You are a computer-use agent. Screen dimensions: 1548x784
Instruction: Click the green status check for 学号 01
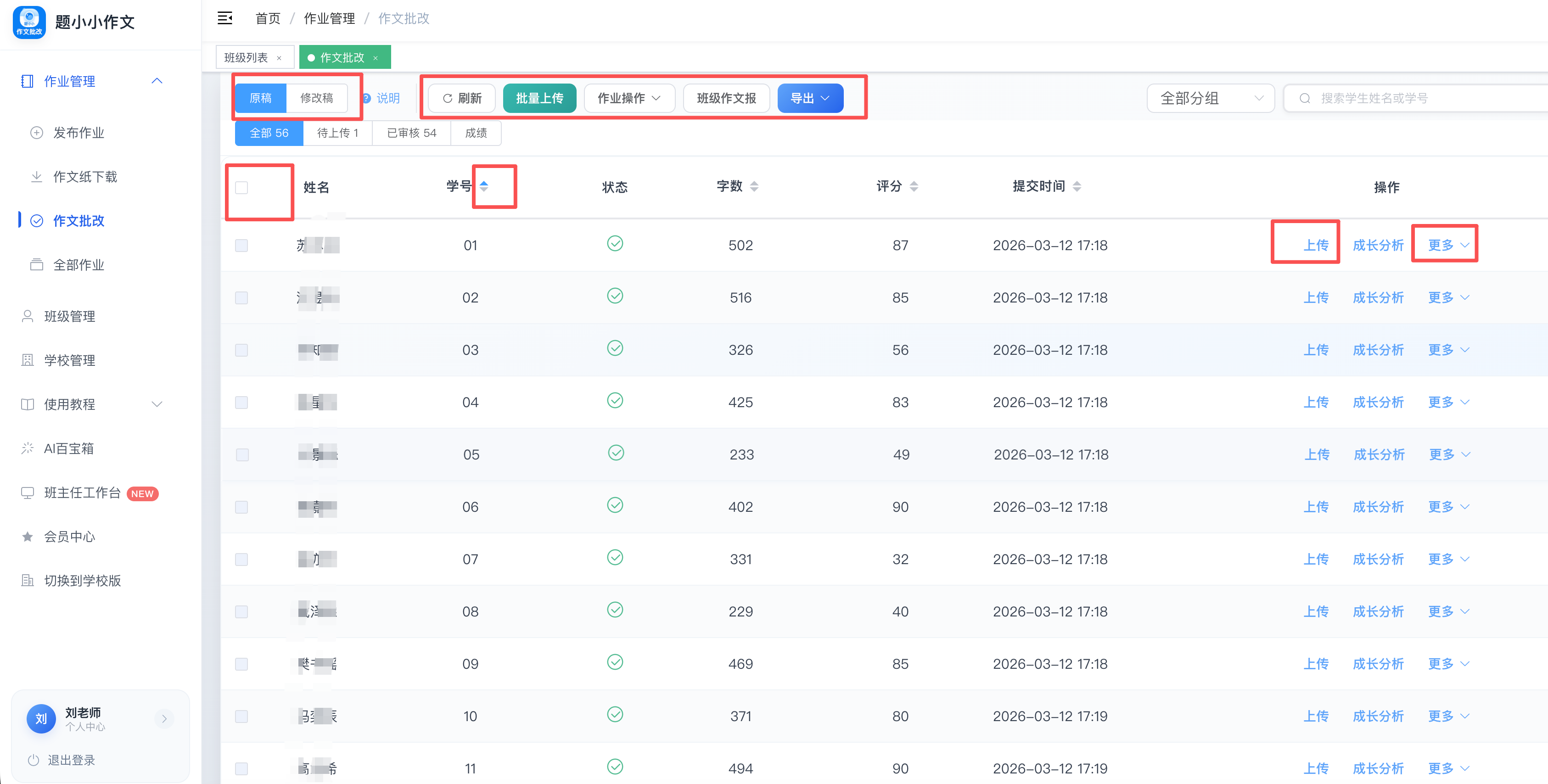[615, 243]
